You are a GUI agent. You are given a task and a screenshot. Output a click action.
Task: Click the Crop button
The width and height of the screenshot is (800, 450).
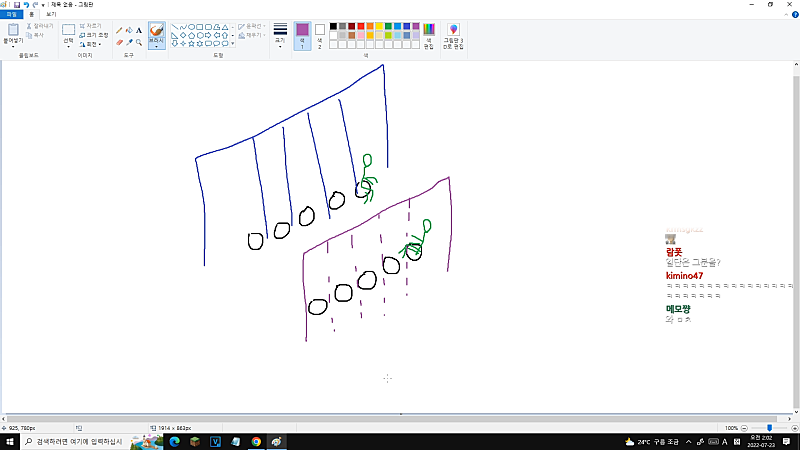click(x=90, y=26)
